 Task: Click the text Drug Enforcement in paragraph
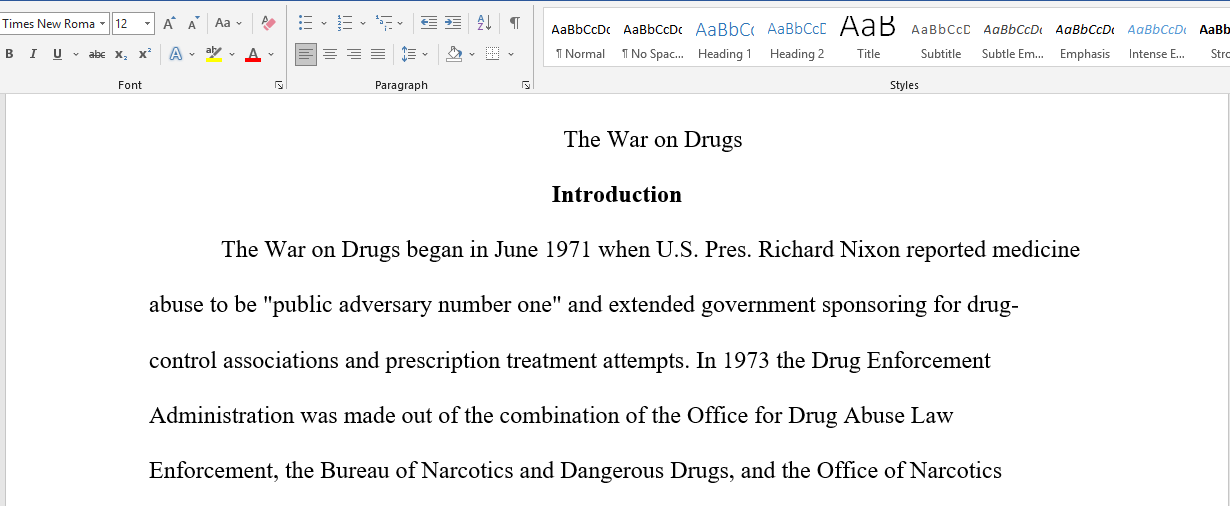click(x=901, y=360)
